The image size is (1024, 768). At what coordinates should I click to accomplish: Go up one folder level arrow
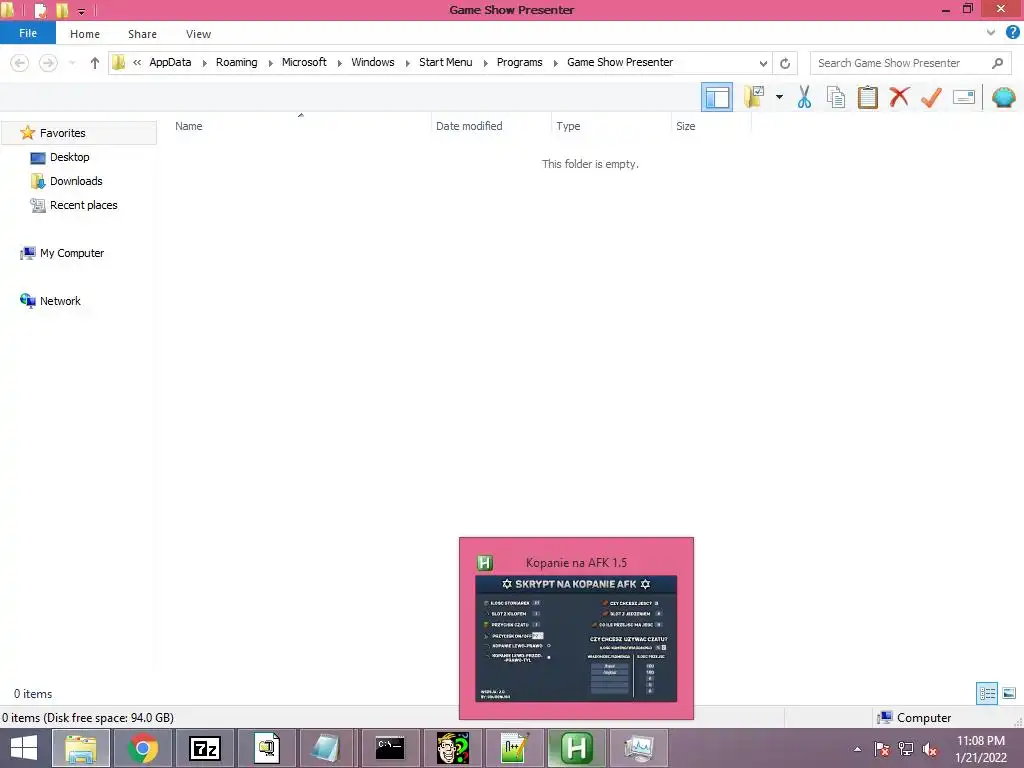[95, 63]
